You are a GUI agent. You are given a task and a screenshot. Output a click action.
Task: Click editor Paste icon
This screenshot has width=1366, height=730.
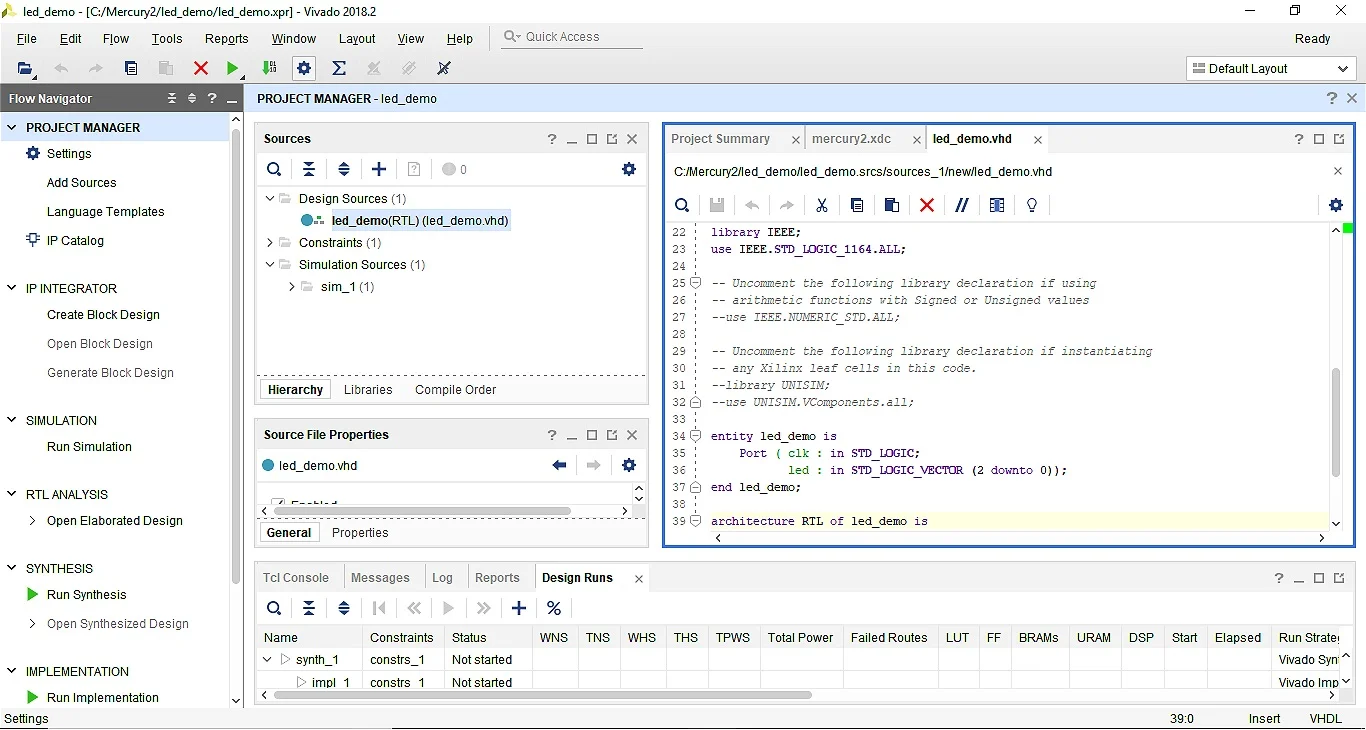892,205
